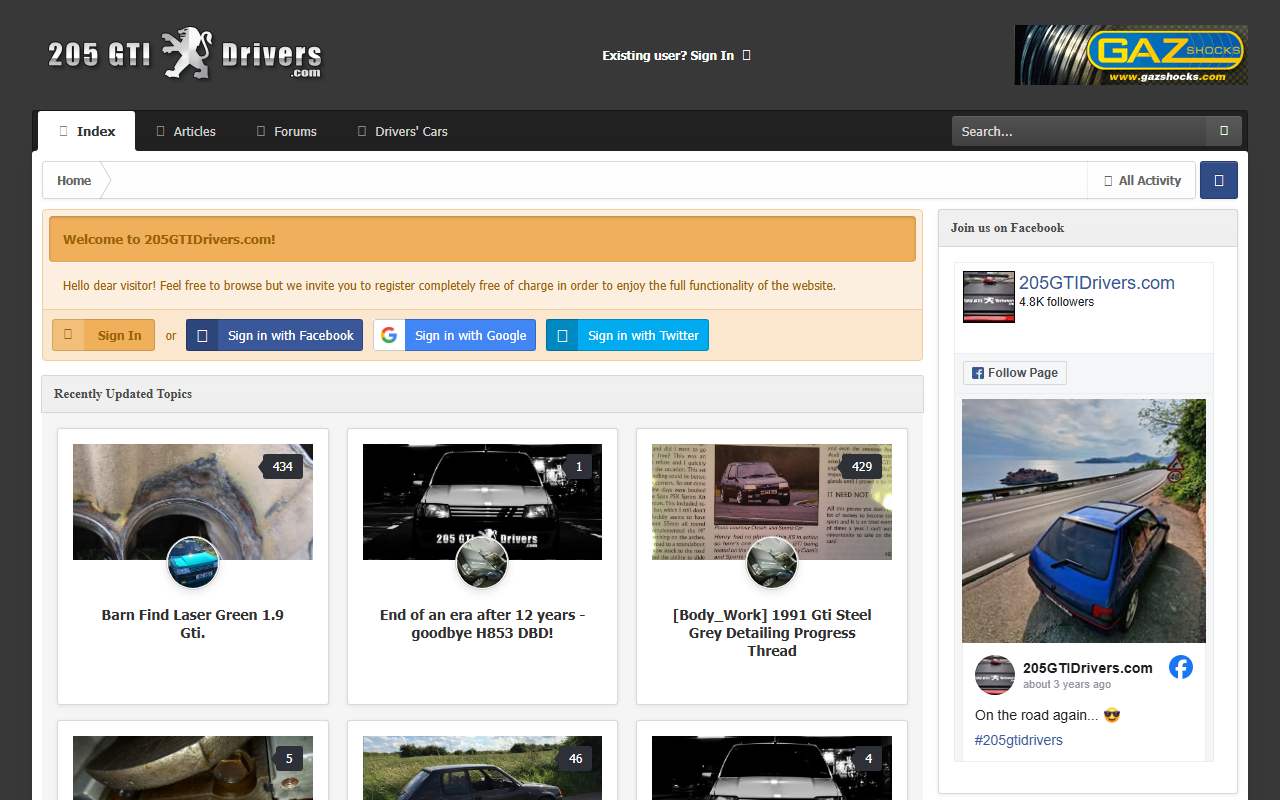Click the 46 replies badge on the topic card
This screenshot has height=800, width=1280.
575,759
